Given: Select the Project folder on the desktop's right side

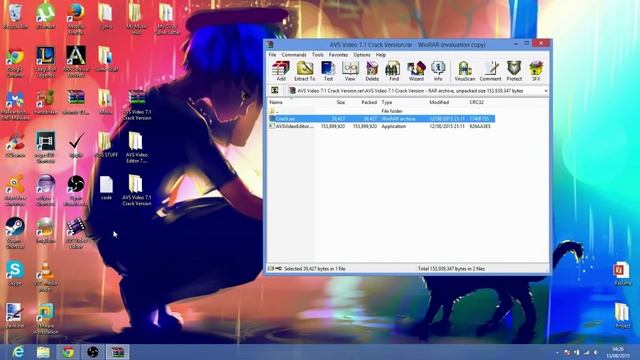Looking at the screenshot, I should point(622,316).
